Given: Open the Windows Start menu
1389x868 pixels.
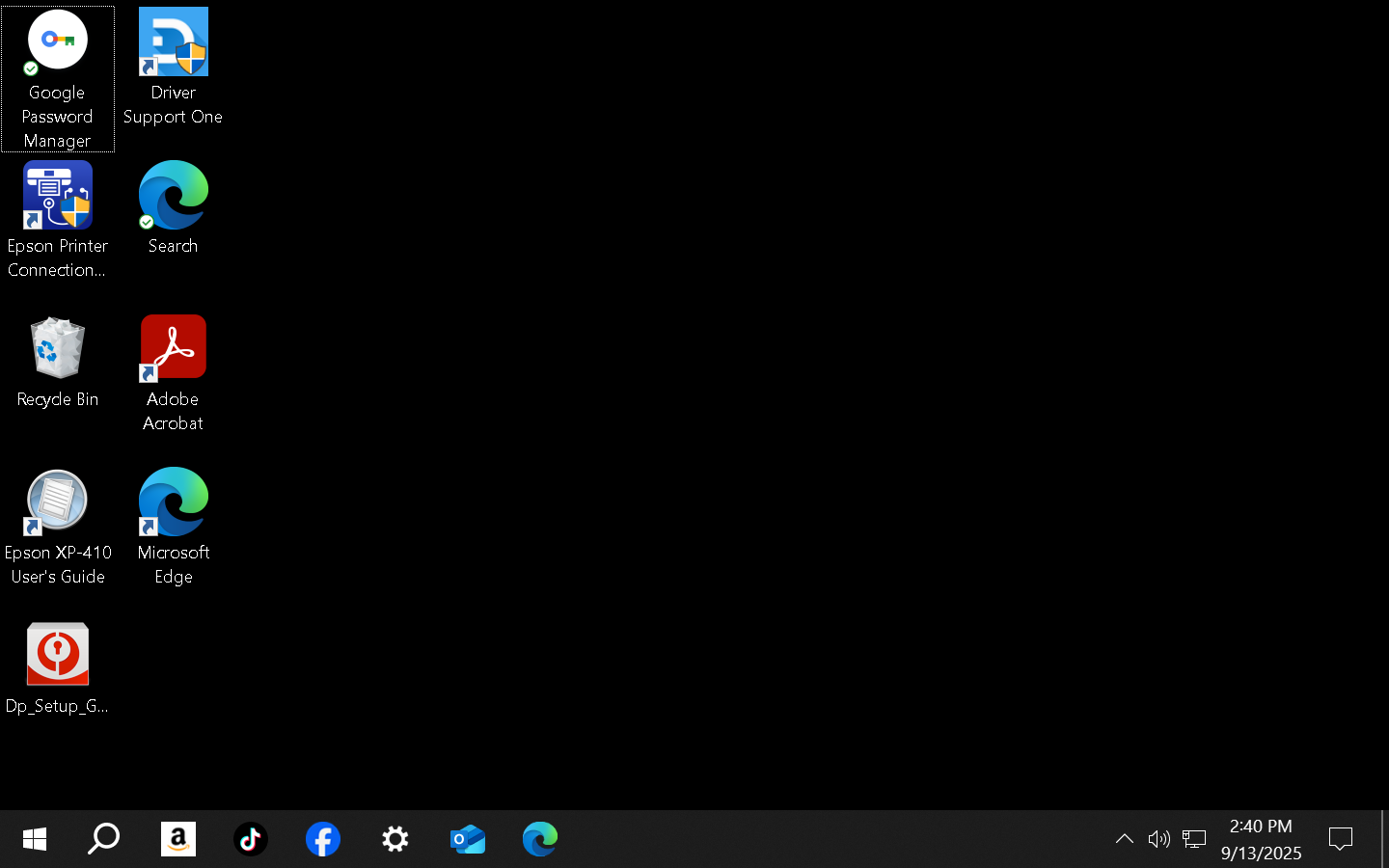Looking at the screenshot, I should point(35,839).
